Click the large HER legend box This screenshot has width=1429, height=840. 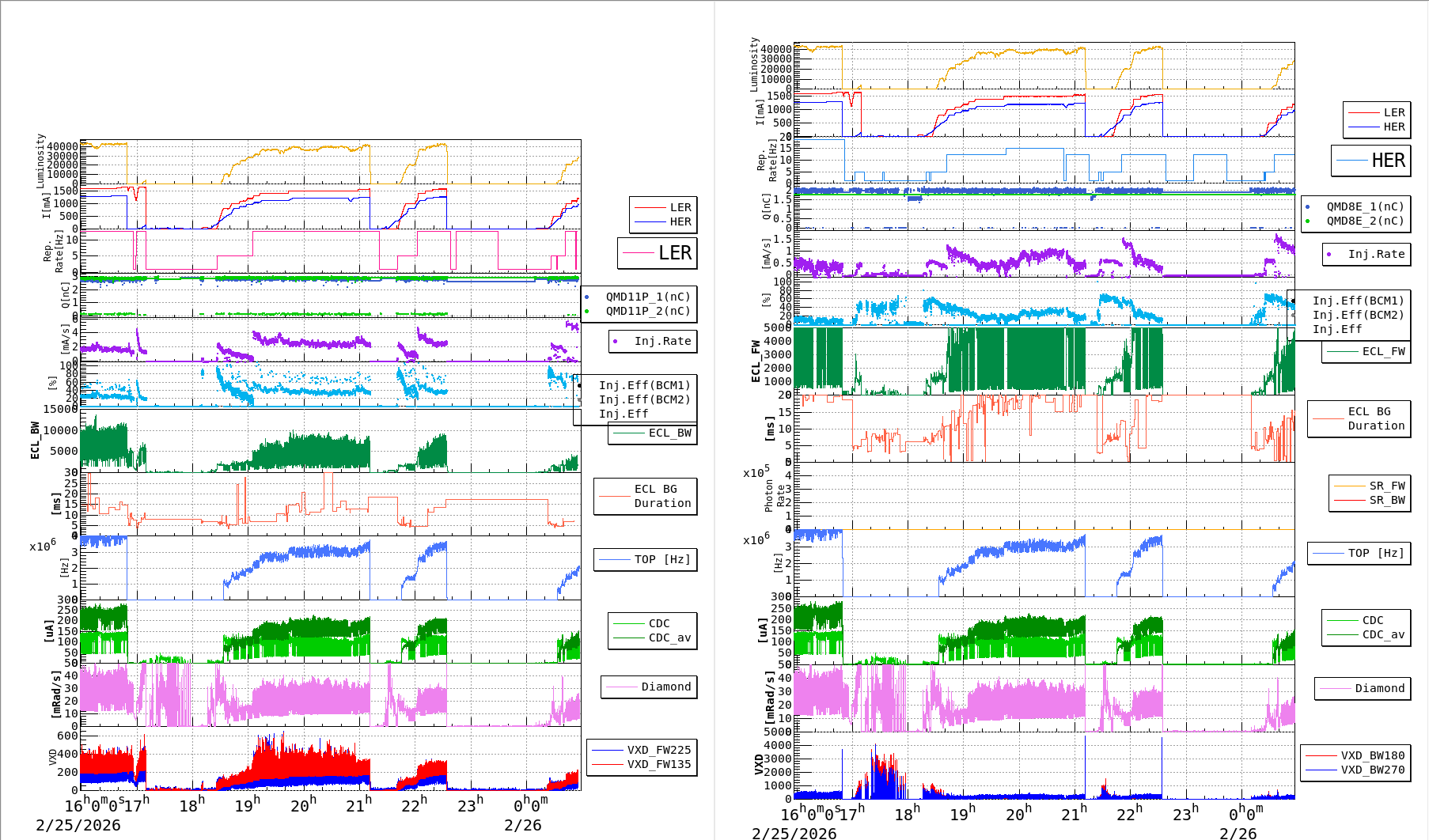(1371, 161)
